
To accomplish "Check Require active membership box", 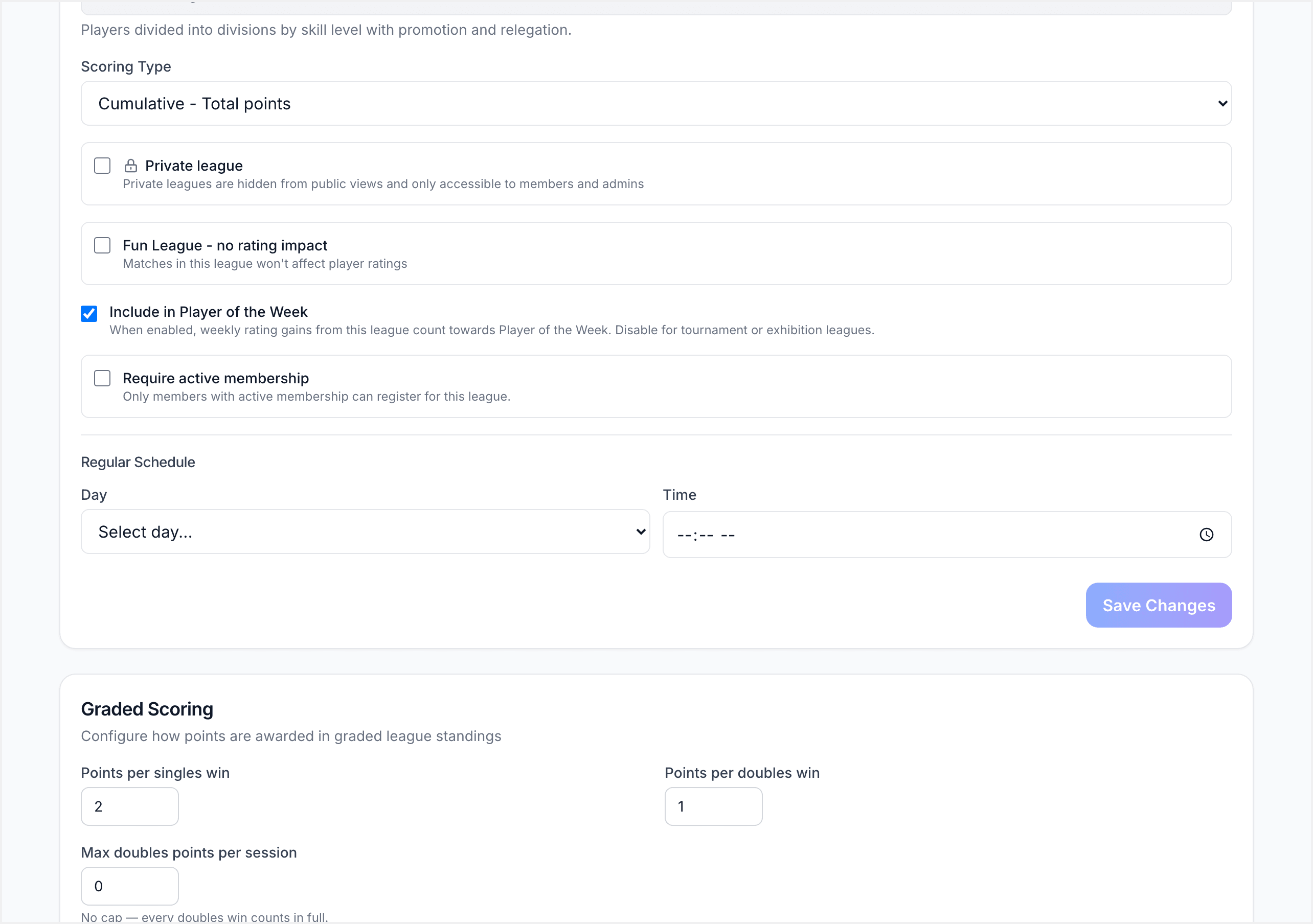I will tap(102, 379).
